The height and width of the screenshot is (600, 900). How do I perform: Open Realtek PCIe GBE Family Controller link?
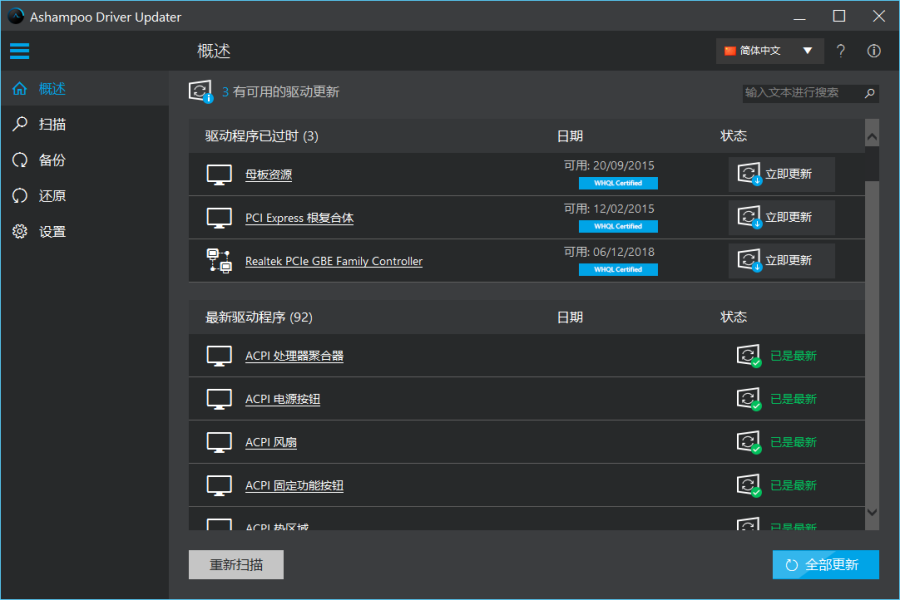click(x=334, y=261)
